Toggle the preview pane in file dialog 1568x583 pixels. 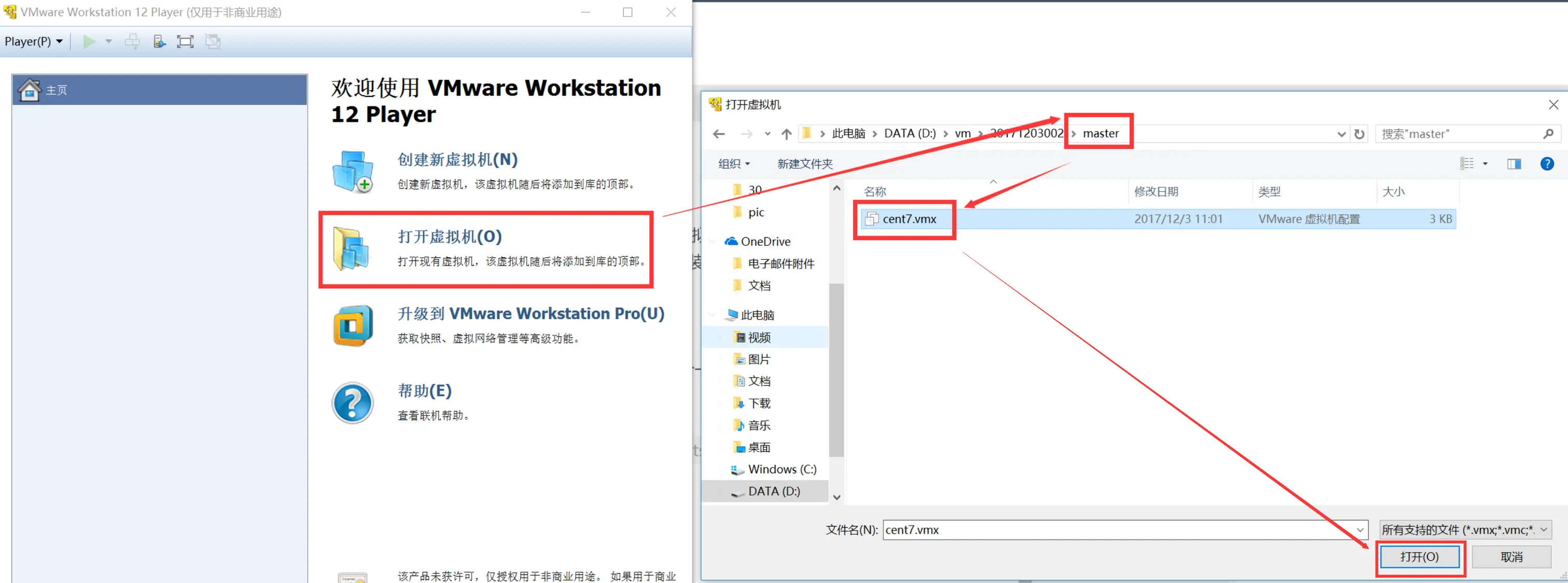pyautogui.click(x=1514, y=164)
